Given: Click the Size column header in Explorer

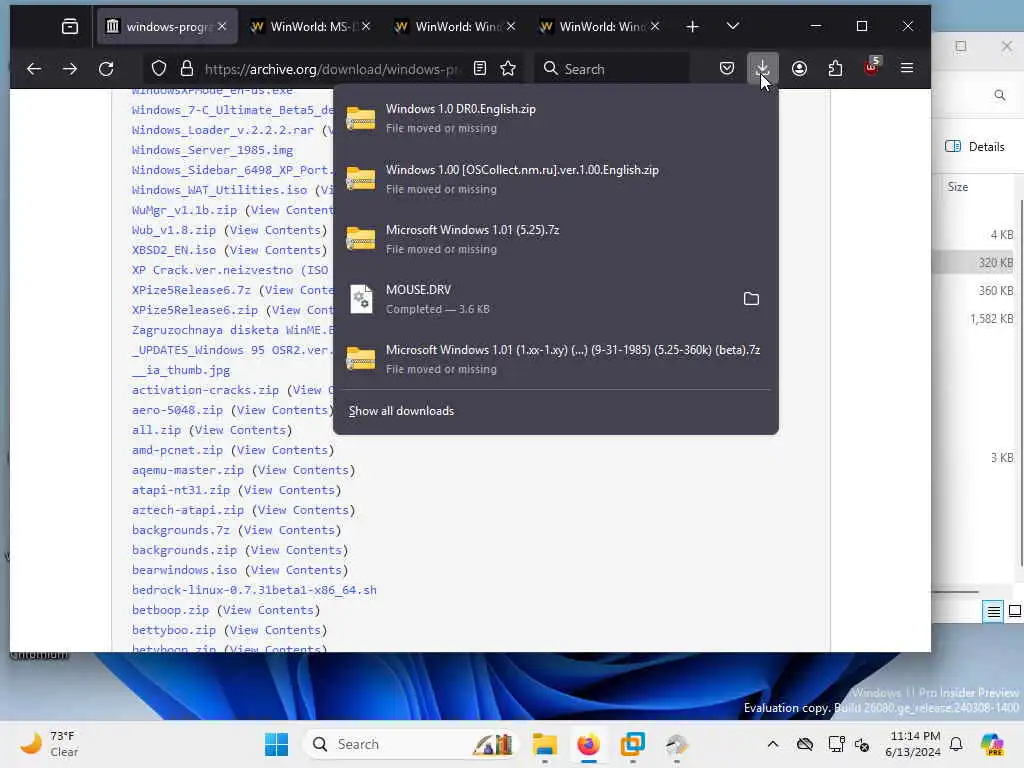Looking at the screenshot, I should [x=958, y=187].
